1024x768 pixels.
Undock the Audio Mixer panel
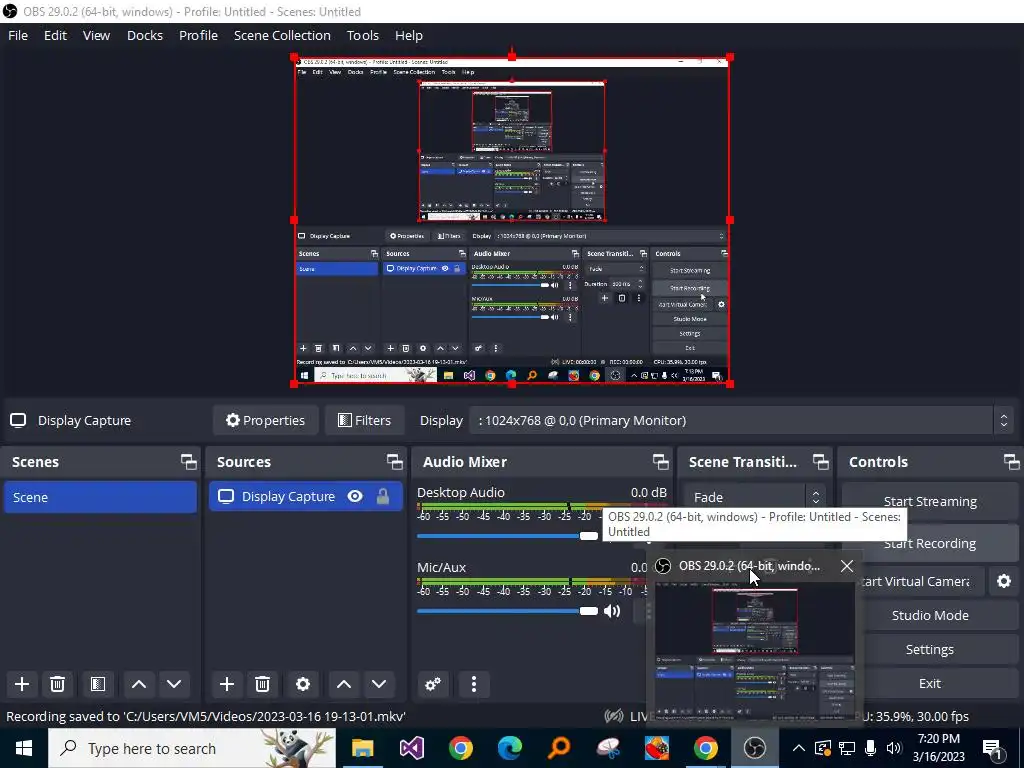(661, 462)
